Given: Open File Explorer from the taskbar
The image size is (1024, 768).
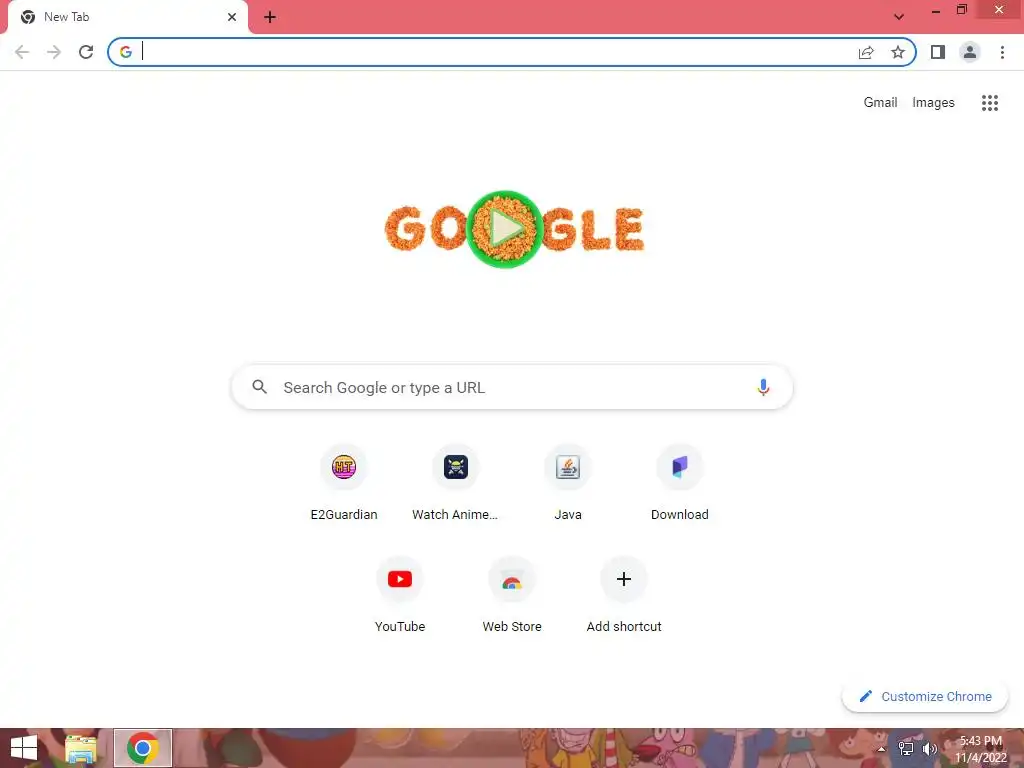Looking at the screenshot, I should point(81,748).
